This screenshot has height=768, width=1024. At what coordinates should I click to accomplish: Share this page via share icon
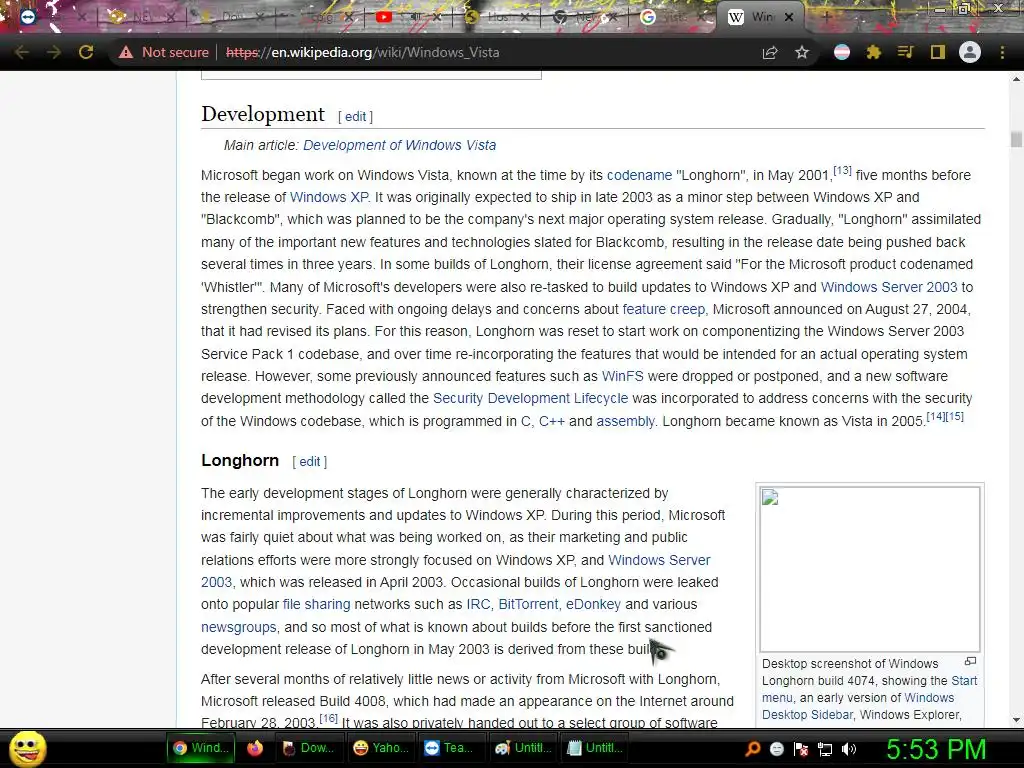coord(770,52)
